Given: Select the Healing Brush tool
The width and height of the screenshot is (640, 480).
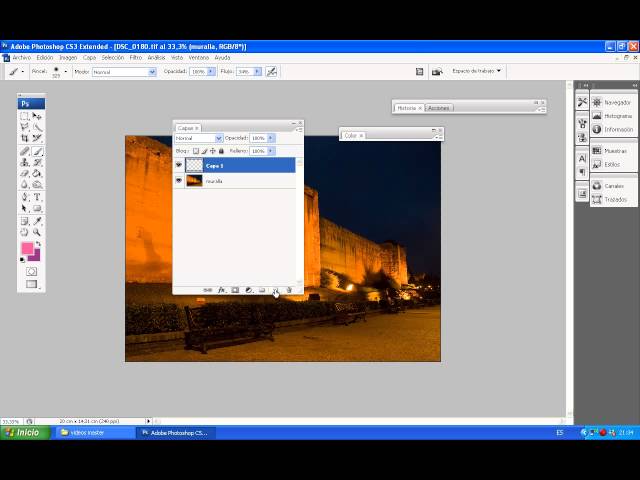Looking at the screenshot, I should [x=24, y=151].
